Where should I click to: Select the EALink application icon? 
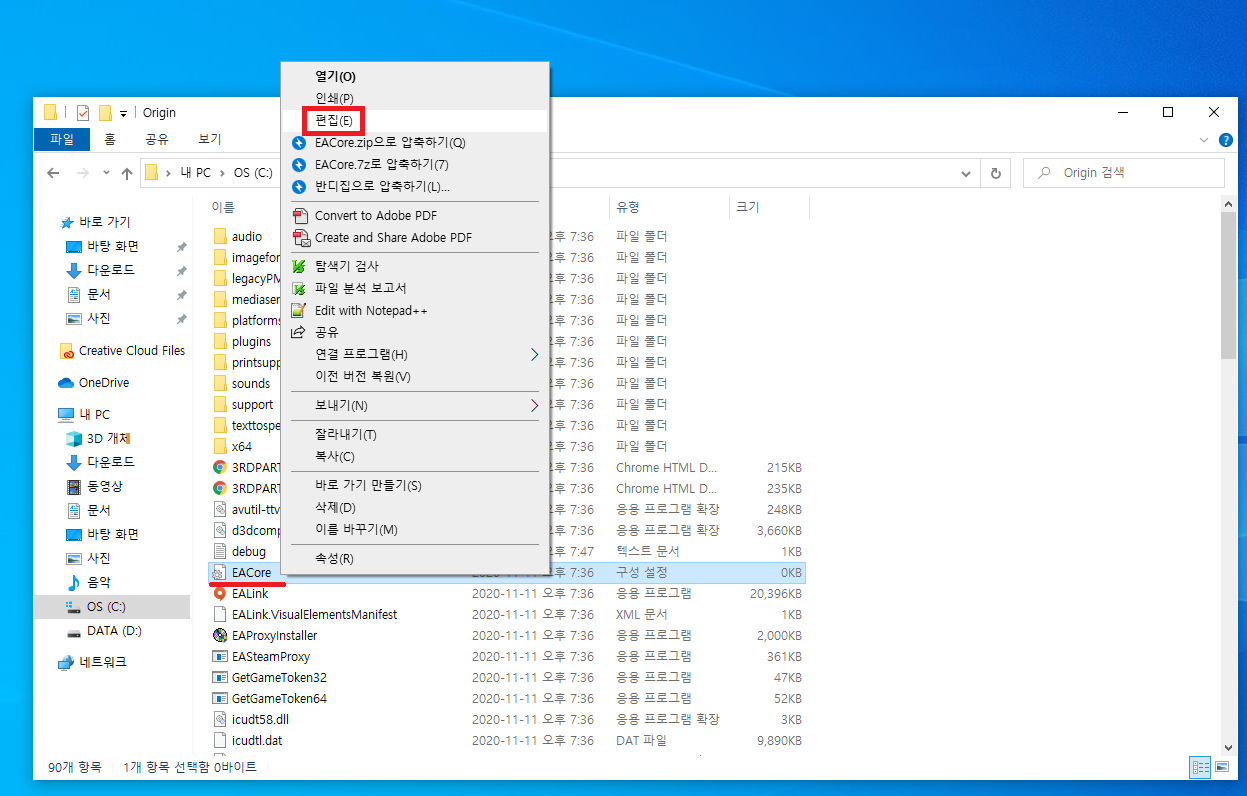221,593
